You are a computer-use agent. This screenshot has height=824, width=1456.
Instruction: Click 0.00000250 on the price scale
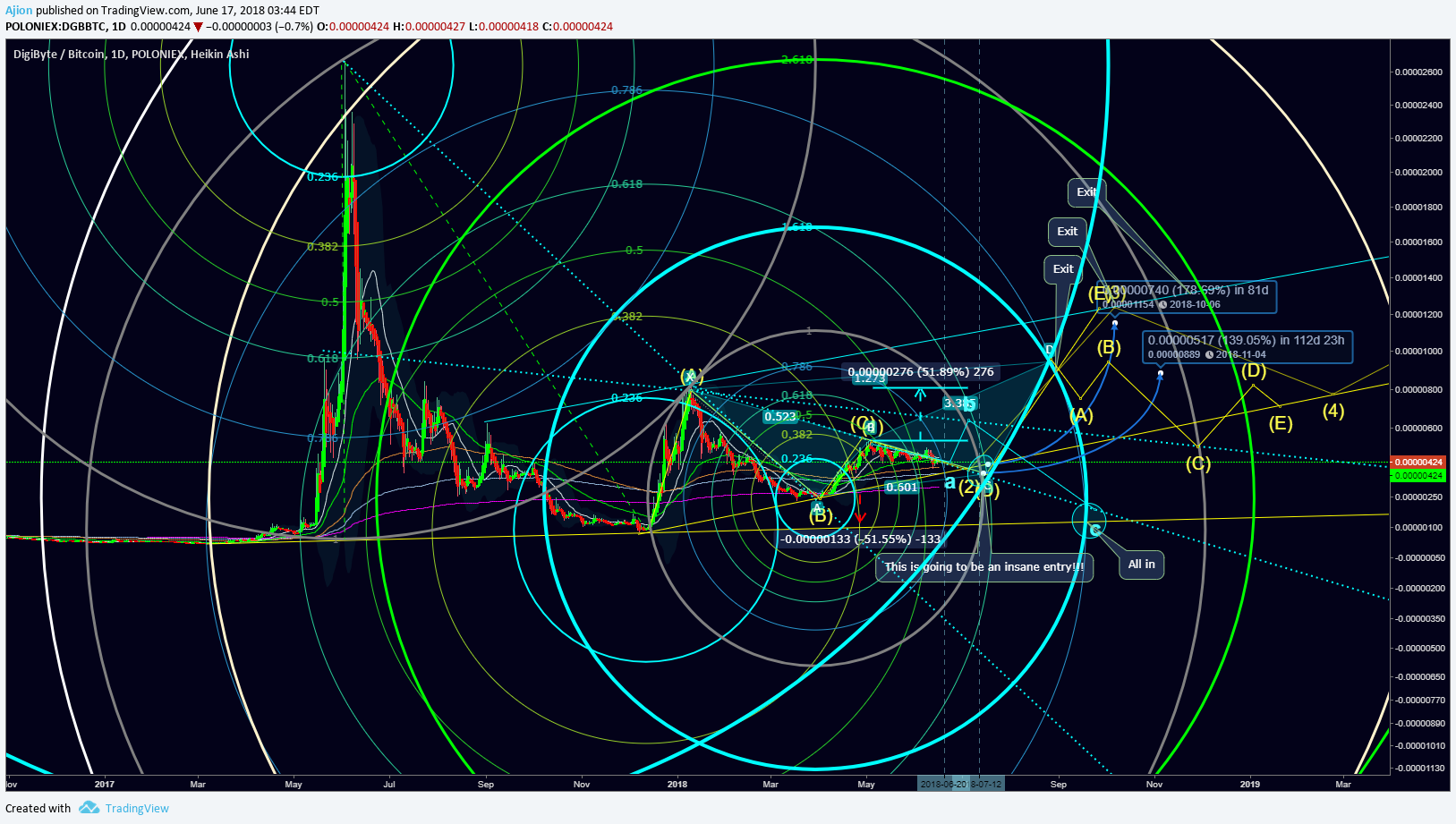1418,497
